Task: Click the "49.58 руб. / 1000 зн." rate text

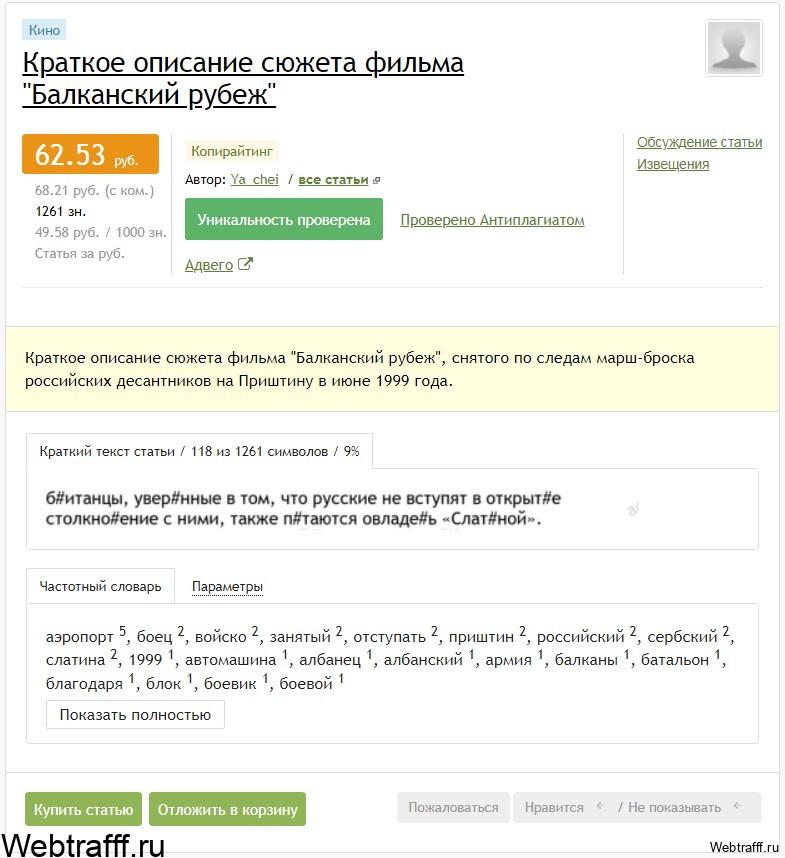Action: [101, 233]
